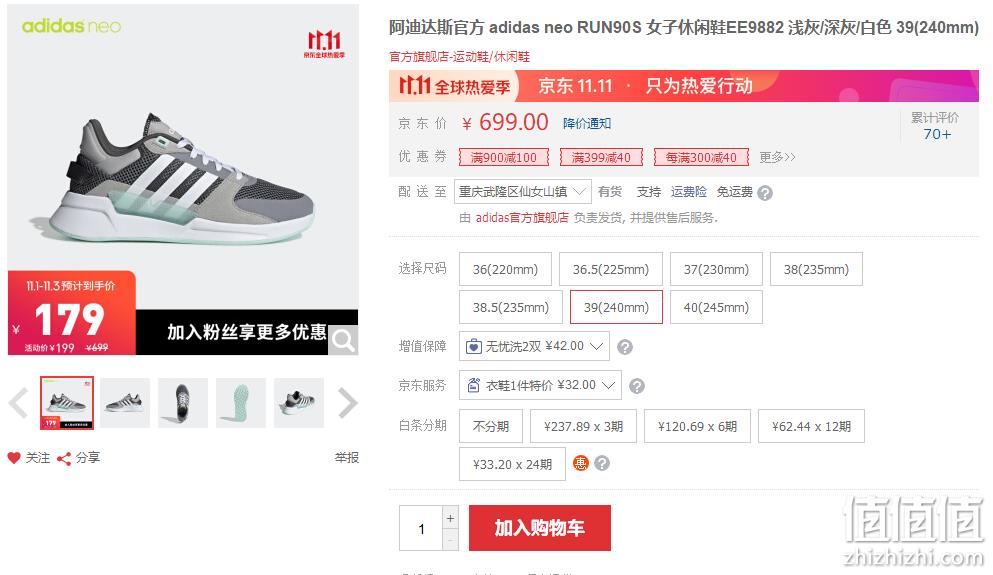Show next thumbnails with right arrow
Image resolution: width=993 pixels, height=575 pixels.
[x=348, y=403]
